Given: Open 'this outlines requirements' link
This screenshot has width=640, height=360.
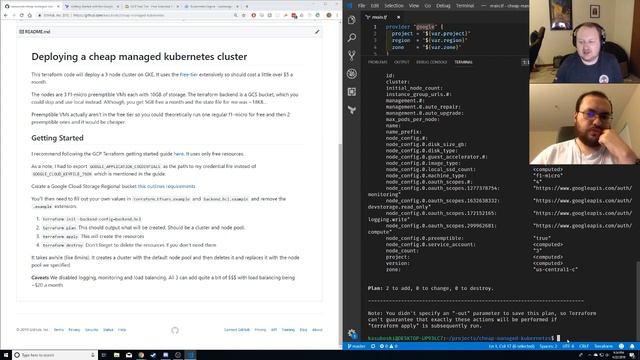Looking at the screenshot, I should click(x=166, y=186).
